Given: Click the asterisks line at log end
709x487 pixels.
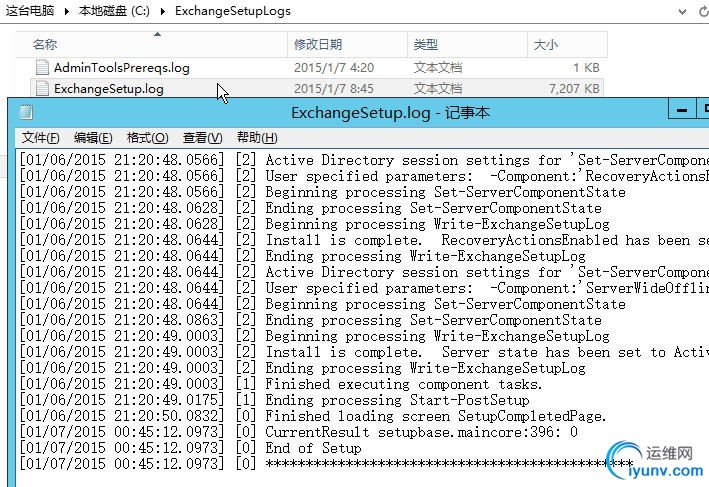Looking at the screenshot, I should pyautogui.click(x=449, y=464).
